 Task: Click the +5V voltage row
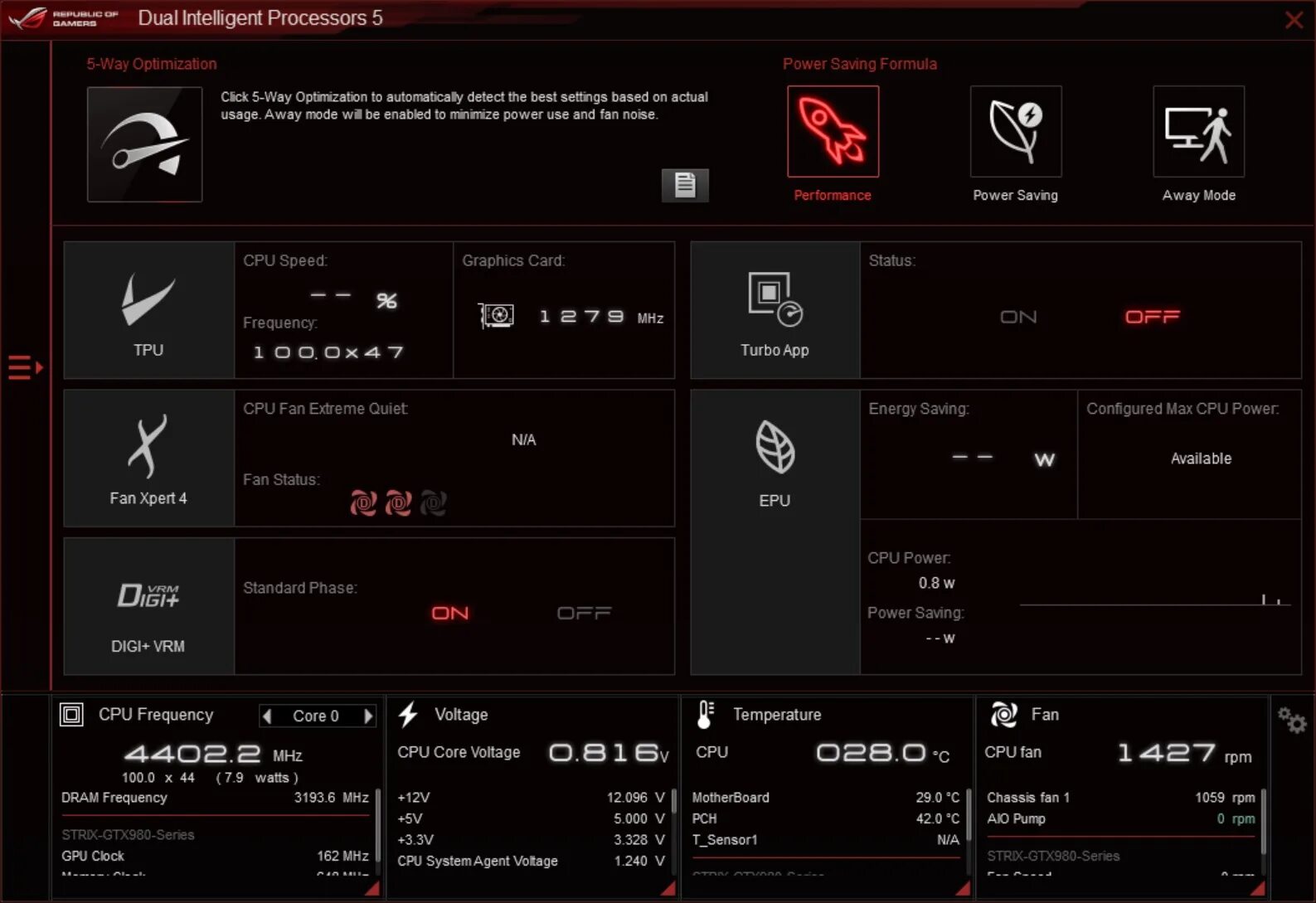point(531,818)
